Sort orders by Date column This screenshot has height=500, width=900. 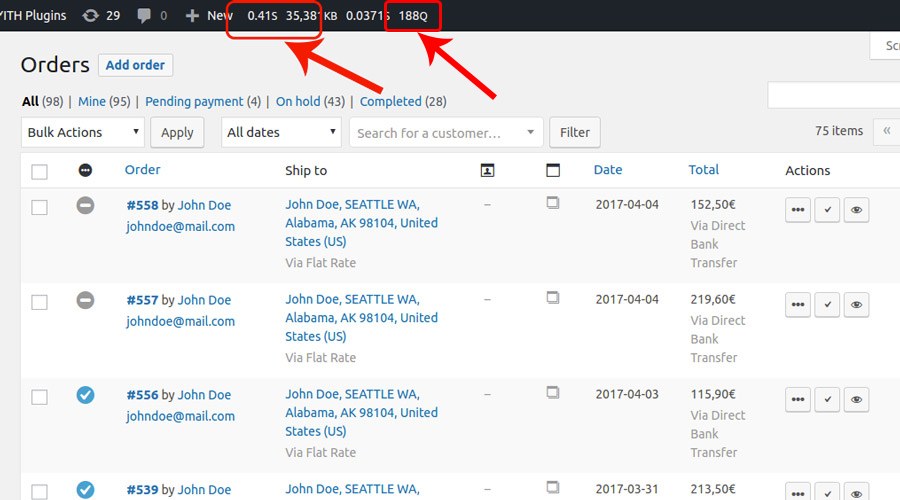point(608,170)
